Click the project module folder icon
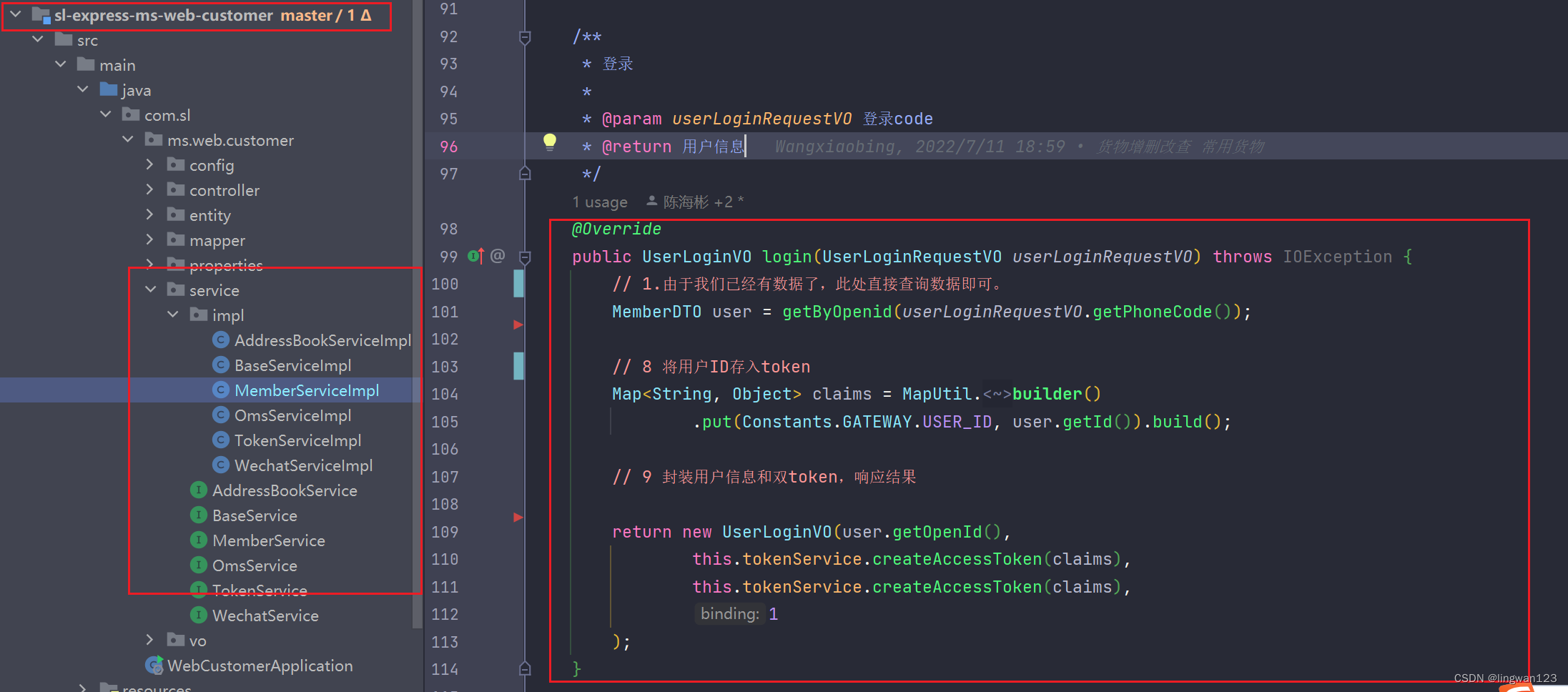The image size is (1568, 692). click(x=41, y=14)
